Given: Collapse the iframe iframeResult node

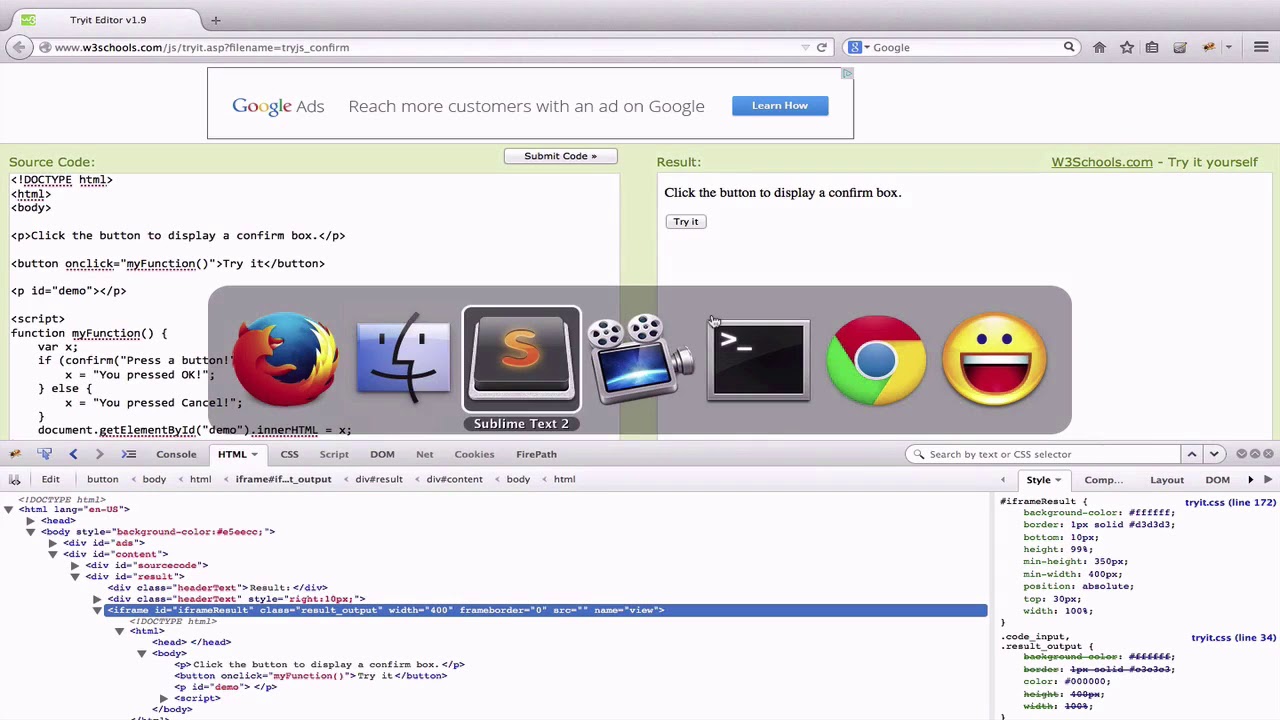Looking at the screenshot, I should point(97,610).
